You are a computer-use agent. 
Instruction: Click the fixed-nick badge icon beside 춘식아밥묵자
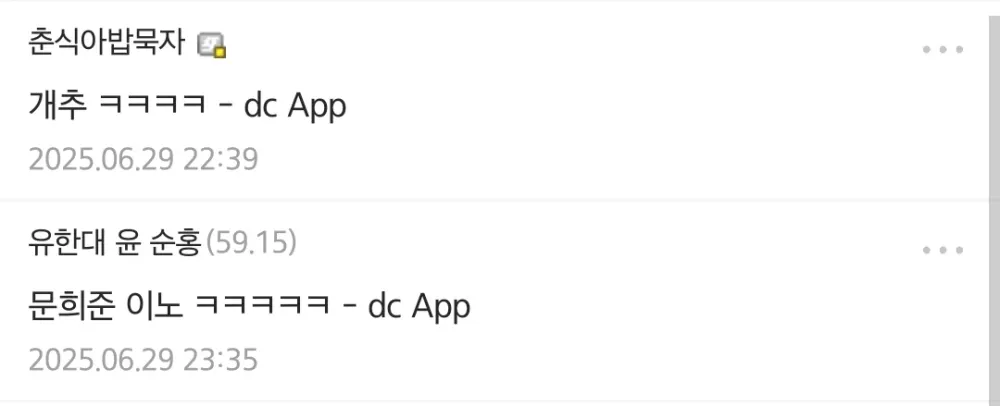(212, 45)
